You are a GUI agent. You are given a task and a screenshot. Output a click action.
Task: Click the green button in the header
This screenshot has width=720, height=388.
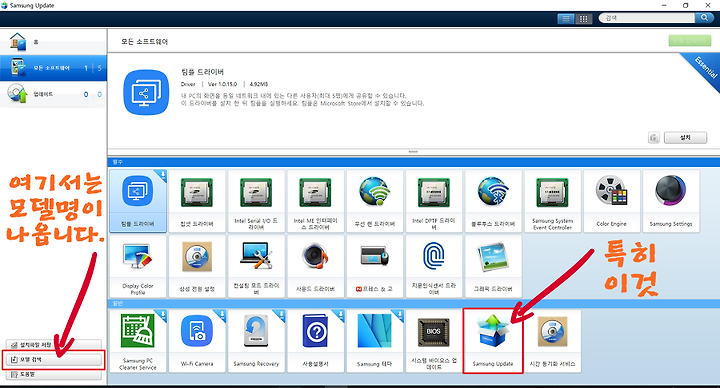690,40
